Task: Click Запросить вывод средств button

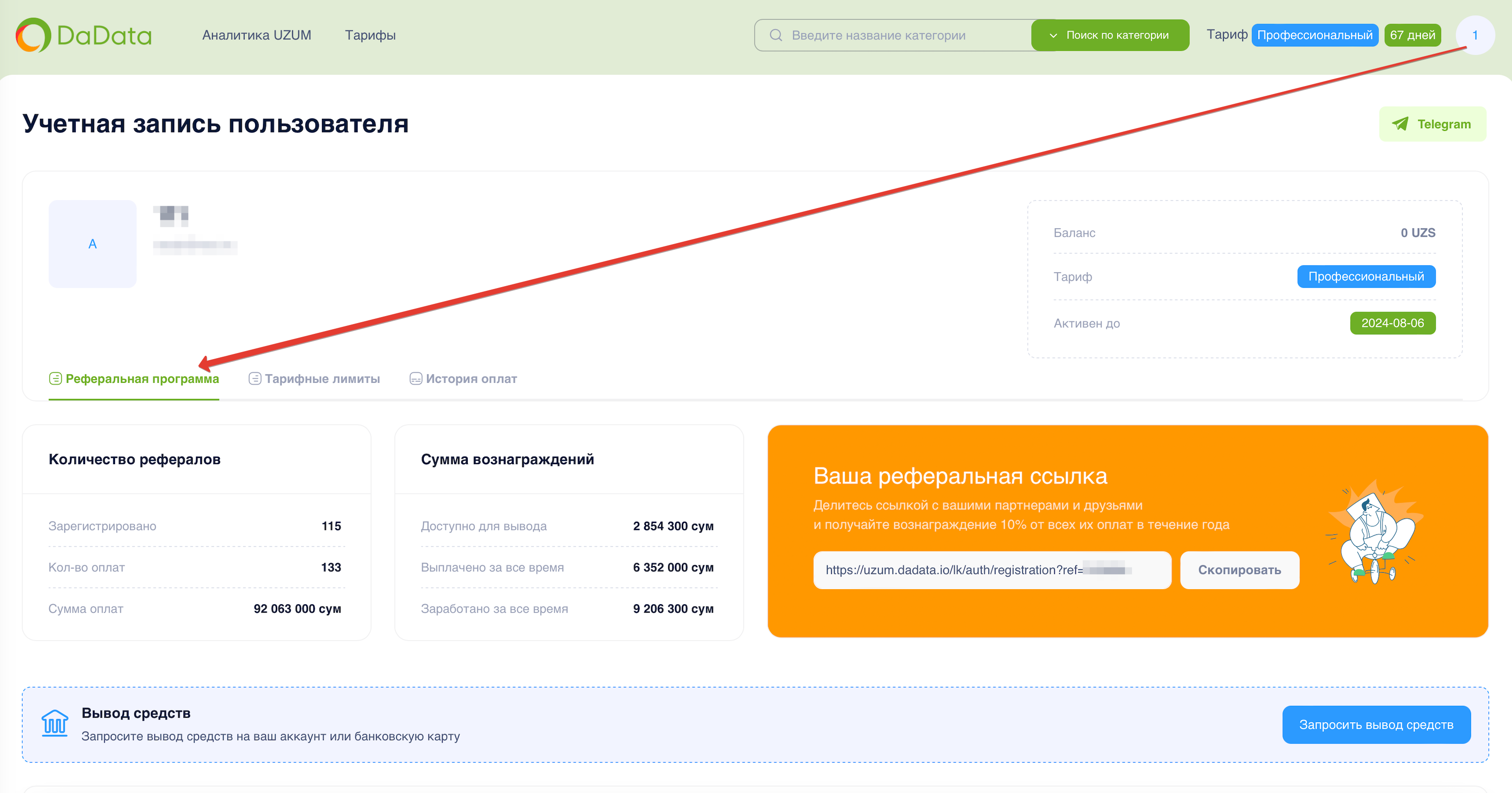Action: [x=1376, y=724]
